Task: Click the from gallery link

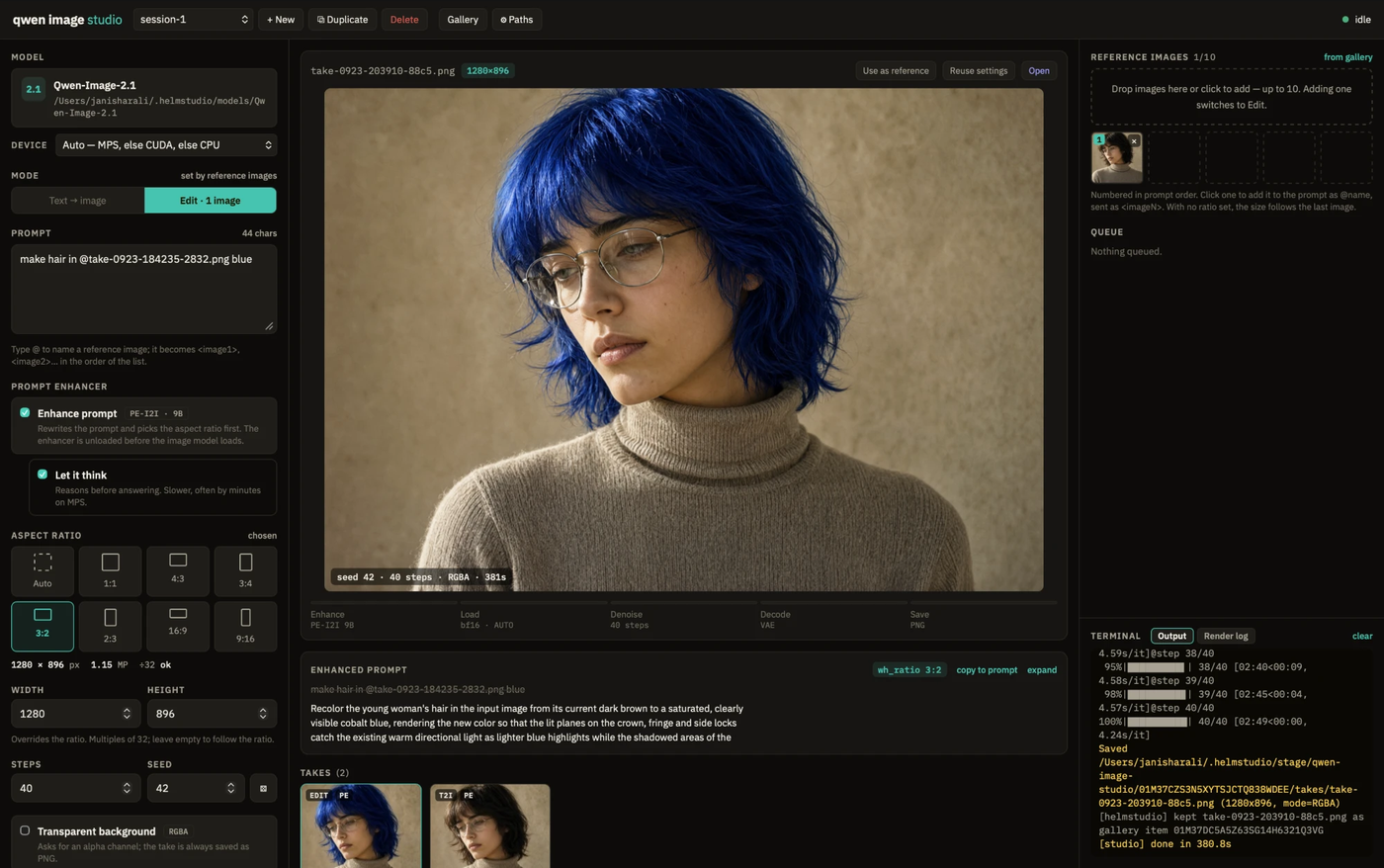Action: pos(1347,57)
